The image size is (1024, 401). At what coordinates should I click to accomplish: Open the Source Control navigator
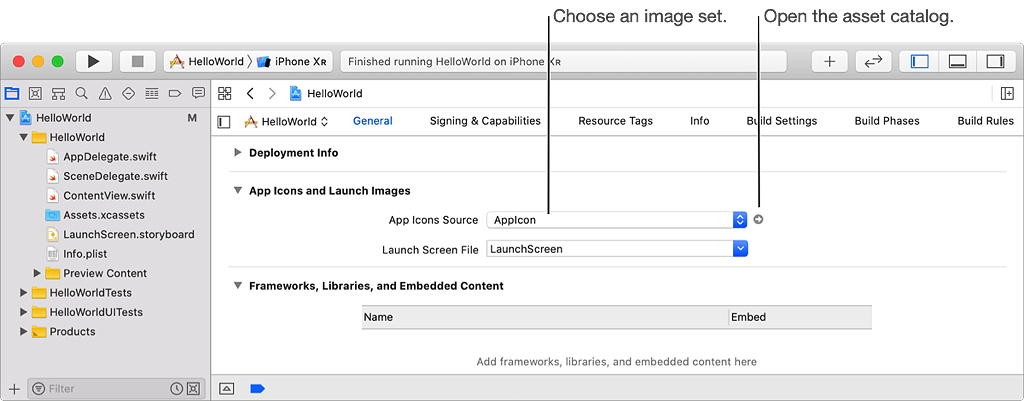click(35, 93)
